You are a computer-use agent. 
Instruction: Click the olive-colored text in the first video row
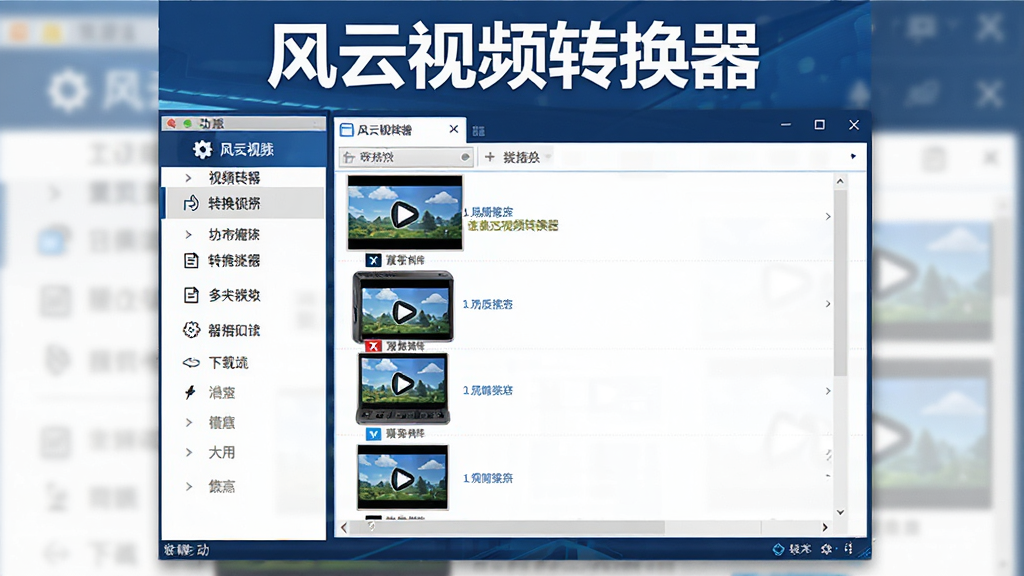[x=513, y=226]
